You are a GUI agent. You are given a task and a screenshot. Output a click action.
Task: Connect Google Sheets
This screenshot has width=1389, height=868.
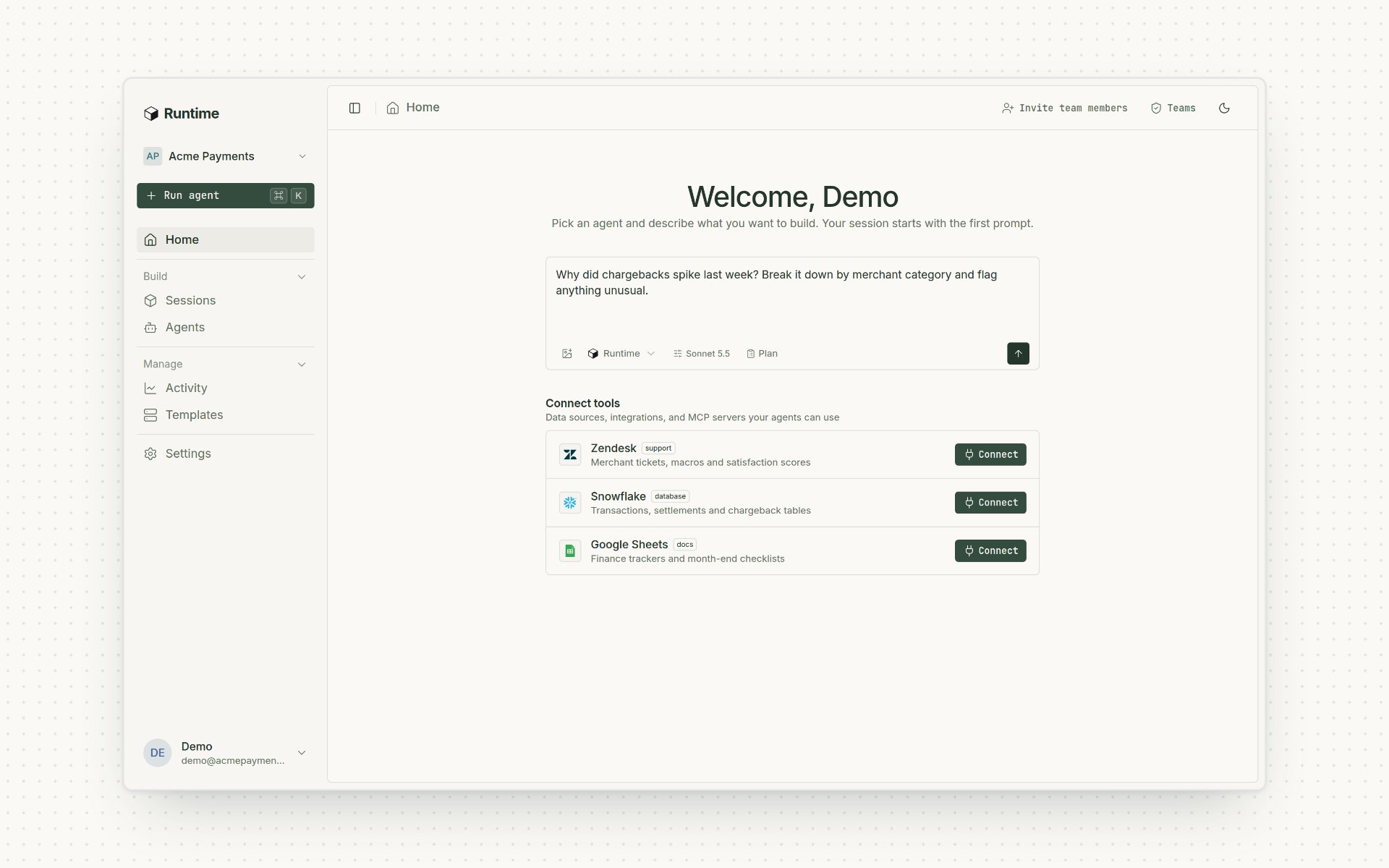coord(990,550)
